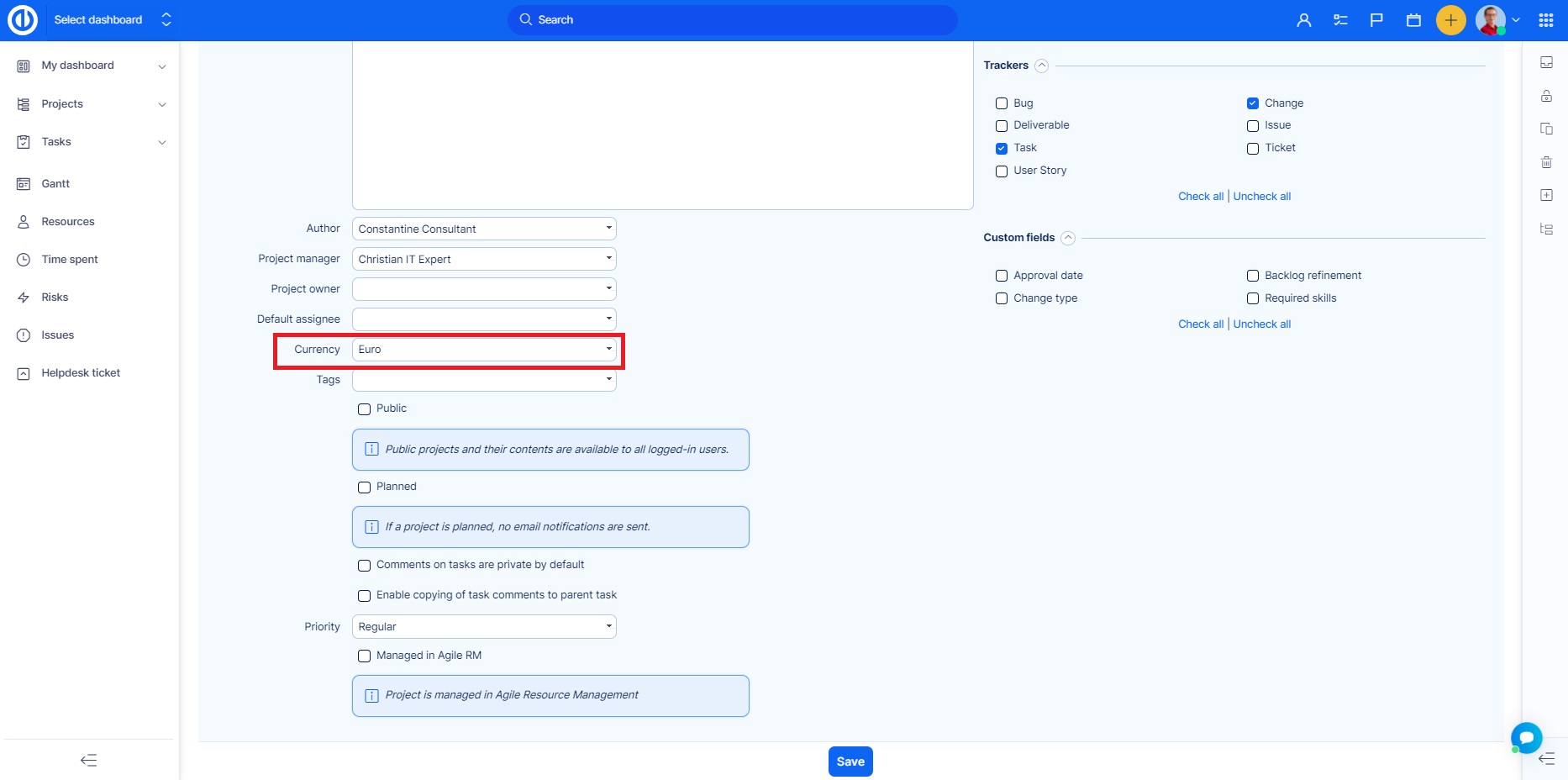Go to Helpdesk ticket in sidebar
1568x780 pixels.
click(x=81, y=372)
